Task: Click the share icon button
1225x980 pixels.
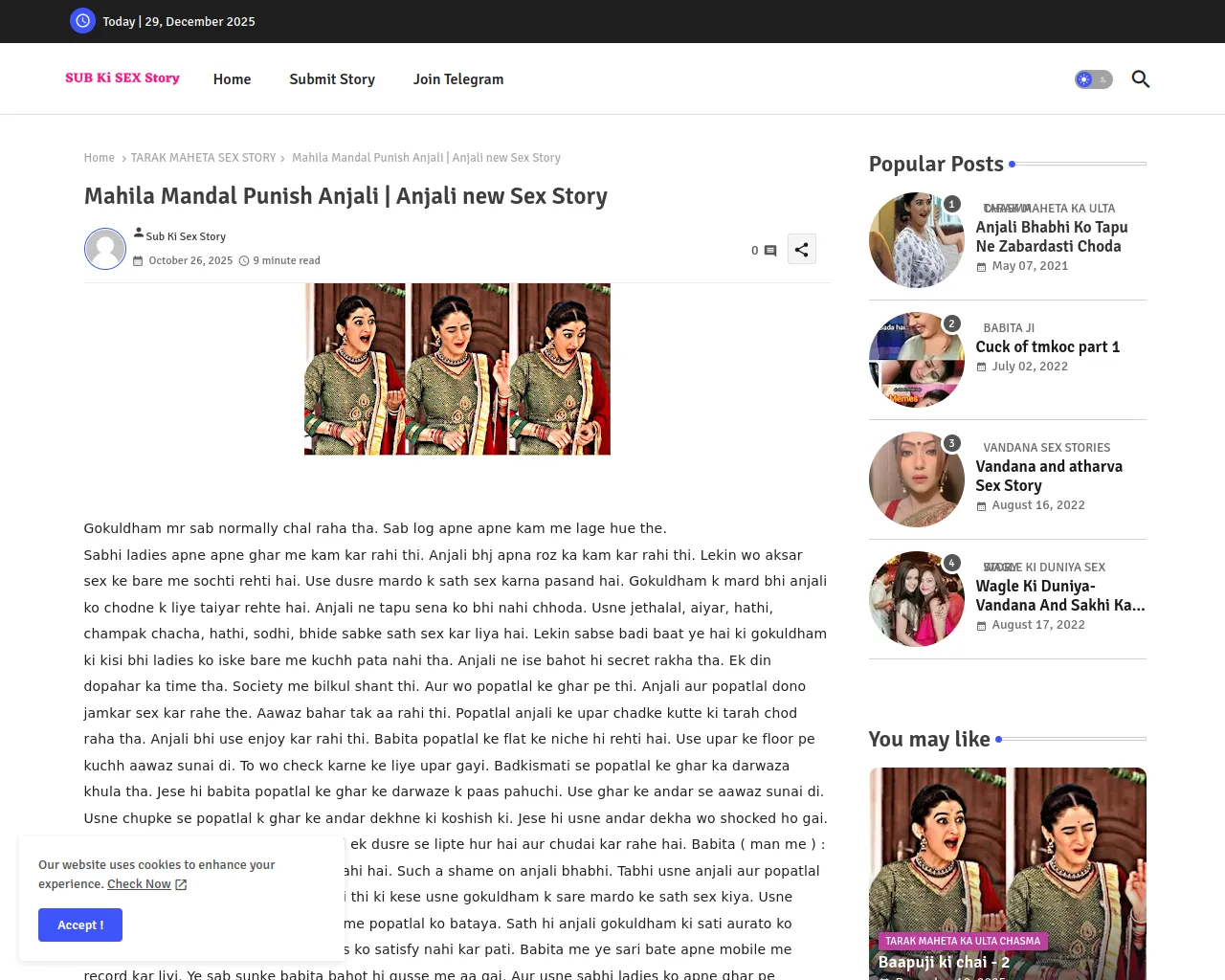Action: pos(802,250)
